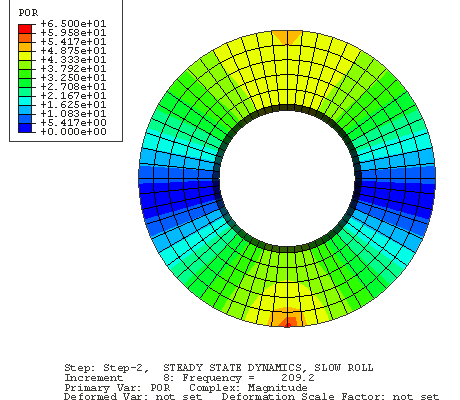Viewport: 460px width, 400px height.
Task: Pick the orange element at the ring top
Action: (x=287, y=37)
